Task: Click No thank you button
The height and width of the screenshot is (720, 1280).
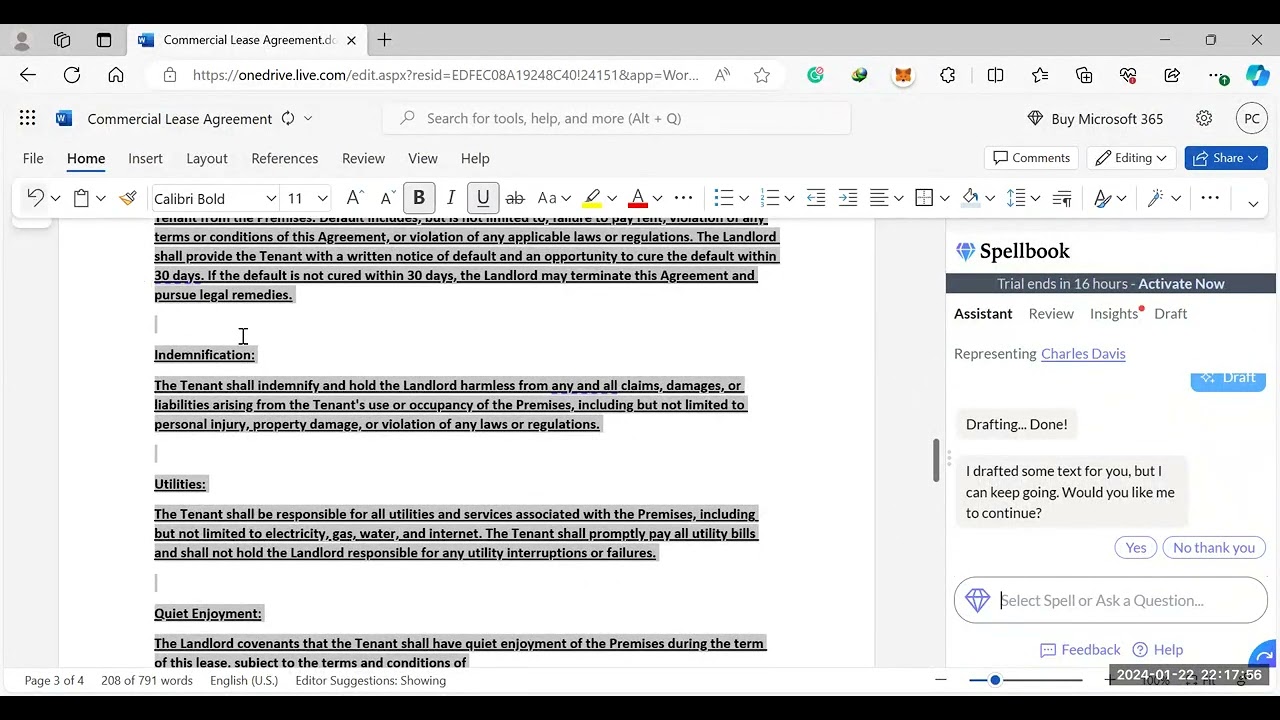Action: [1214, 547]
